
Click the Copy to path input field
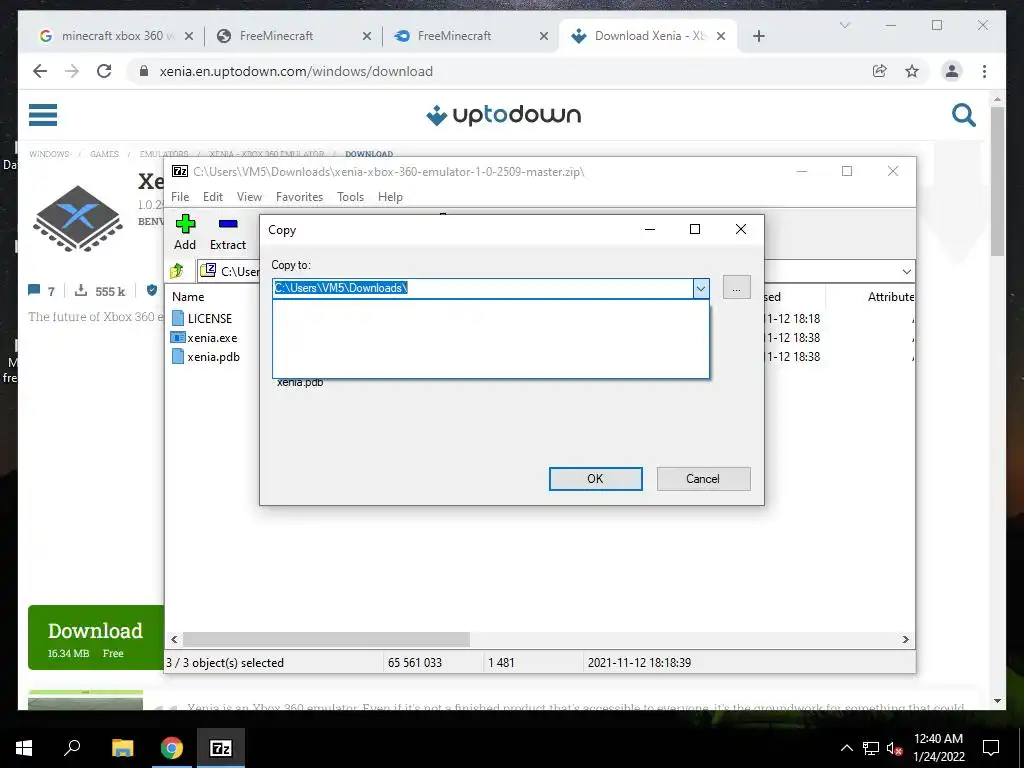tap(483, 288)
